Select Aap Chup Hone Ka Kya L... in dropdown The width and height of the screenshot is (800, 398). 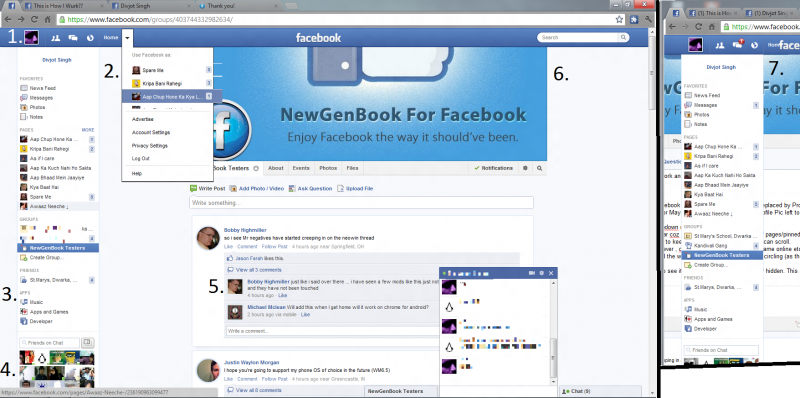(x=171, y=96)
